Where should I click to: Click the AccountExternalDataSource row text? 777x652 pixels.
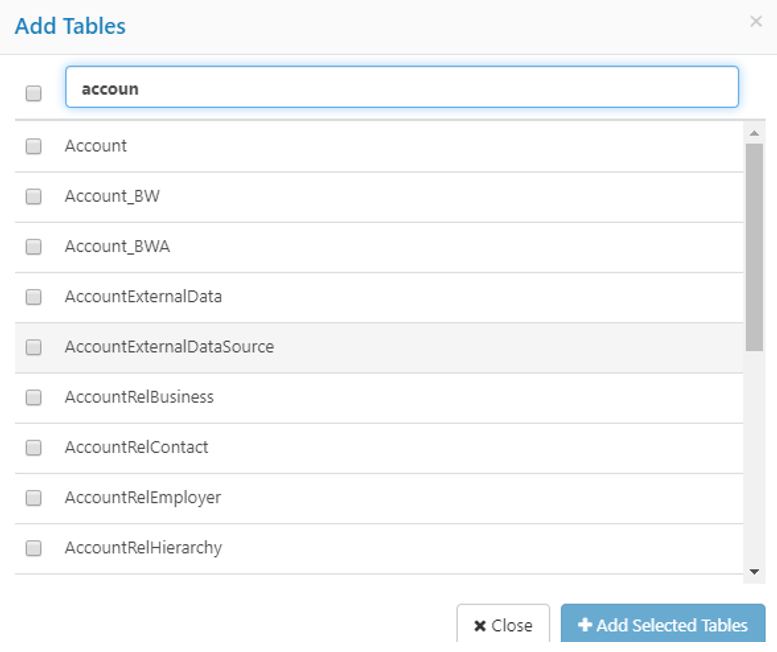pos(169,347)
